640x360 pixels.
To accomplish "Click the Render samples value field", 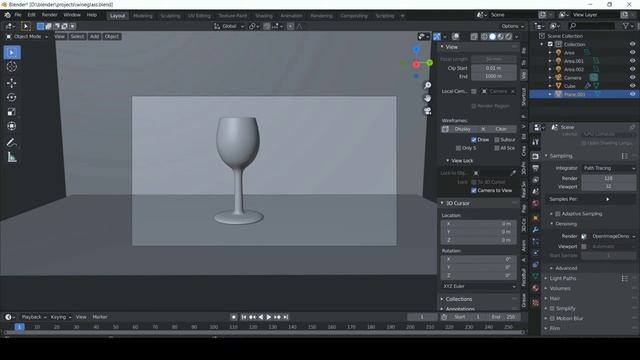I will coord(609,178).
